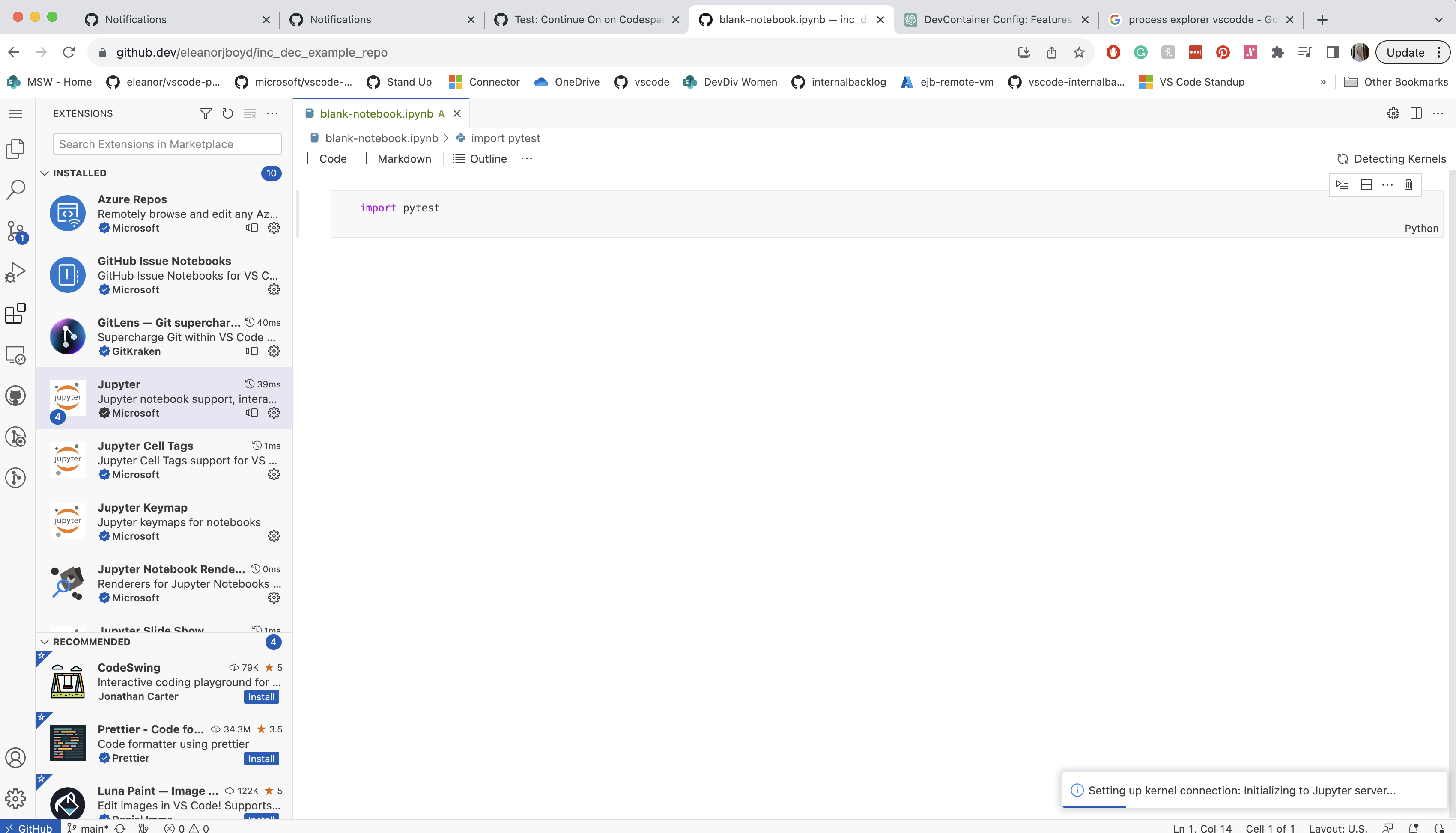The height and width of the screenshot is (833, 1456).
Task: Click inside the Search Extensions field
Action: (x=167, y=143)
